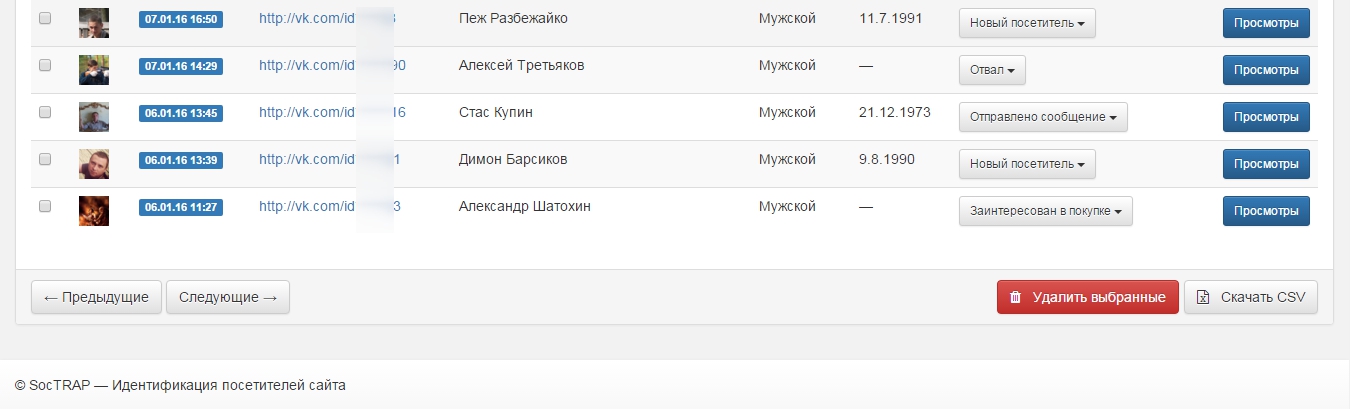Screen dimensions: 1350x409
Task: Click the CSV file icon
Action: [x=1203, y=297]
